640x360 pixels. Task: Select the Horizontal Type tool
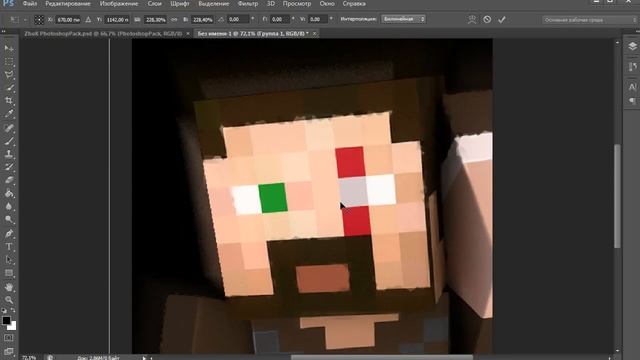click(x=9, y=247)
